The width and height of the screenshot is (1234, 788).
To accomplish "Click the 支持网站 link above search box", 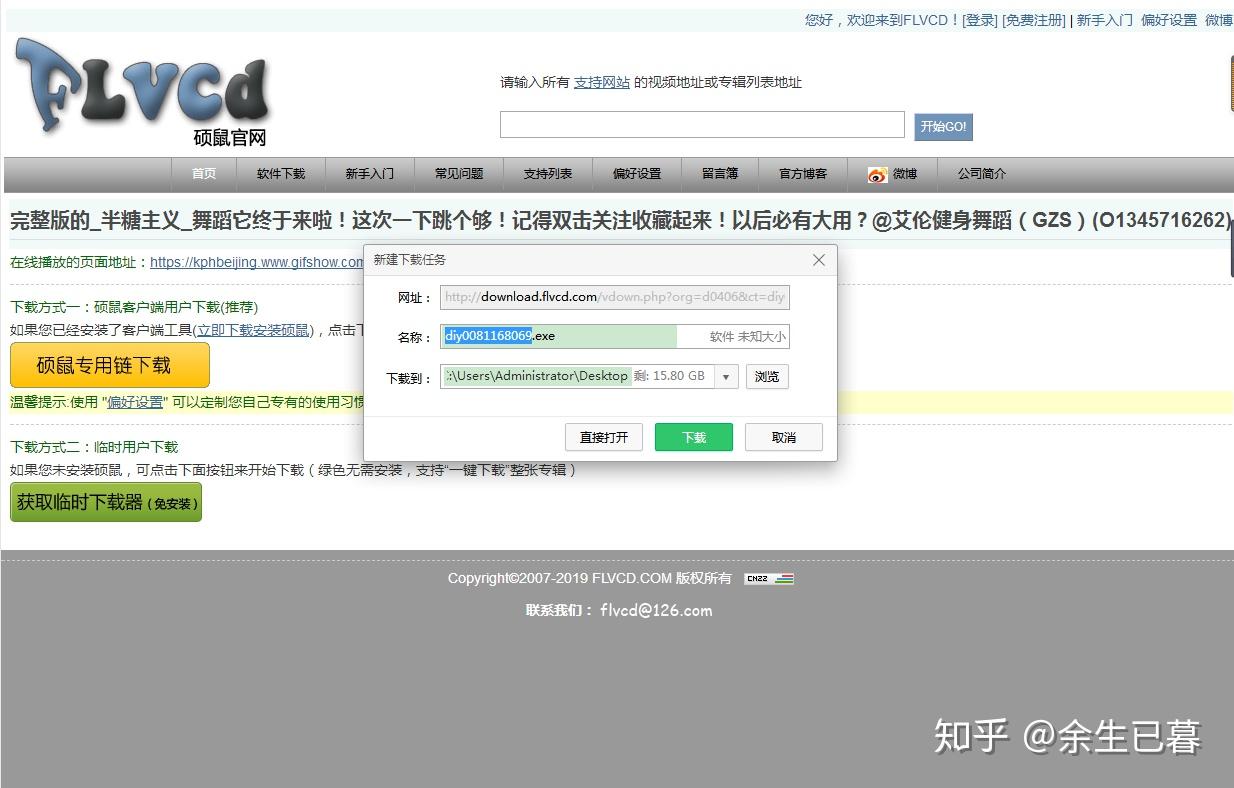I will [602, 83].
